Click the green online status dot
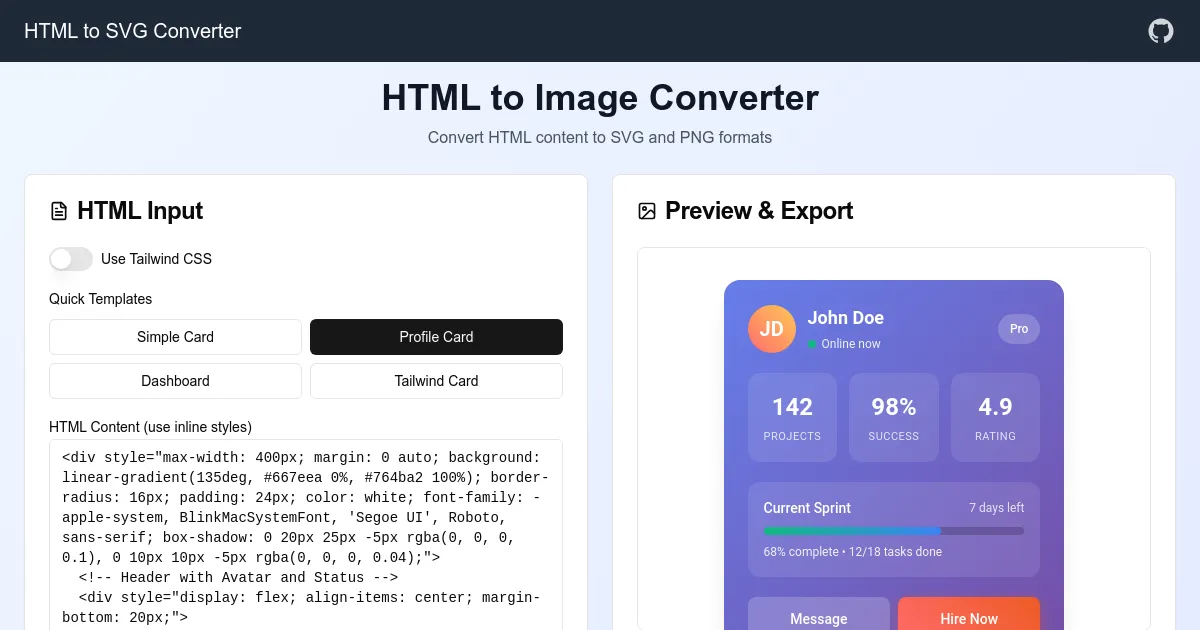Viewport: 1200px width, 630px height. click(812, 343)
